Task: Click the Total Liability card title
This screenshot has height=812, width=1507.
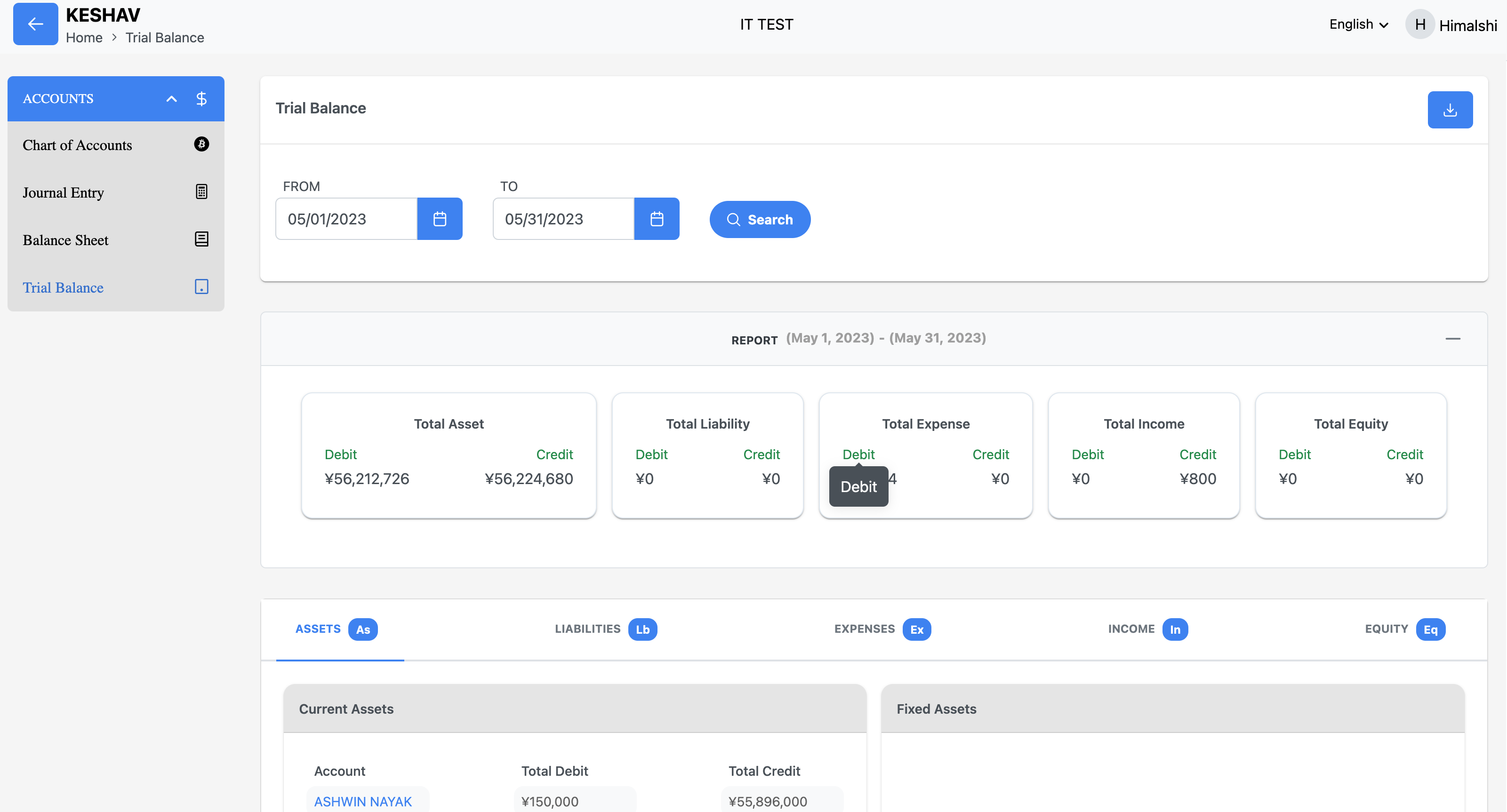Action: 707,424
